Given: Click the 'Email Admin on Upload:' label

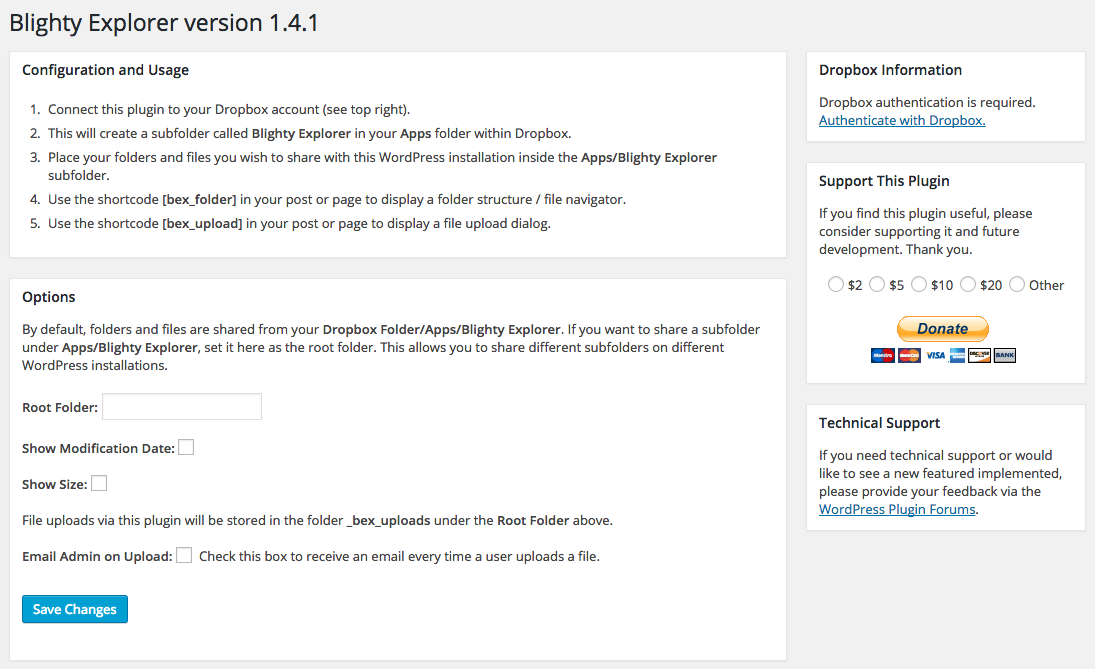Looking at the screenshot, I should [x=97, y=557].
